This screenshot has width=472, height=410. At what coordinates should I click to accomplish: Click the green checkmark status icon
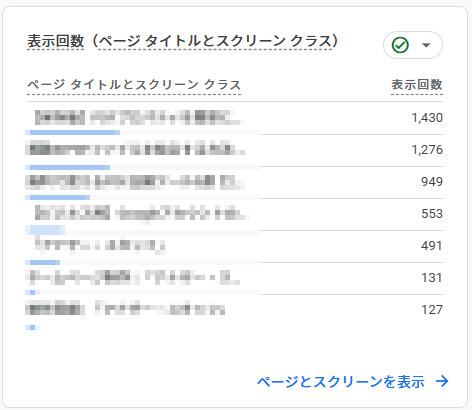[400, 45]
